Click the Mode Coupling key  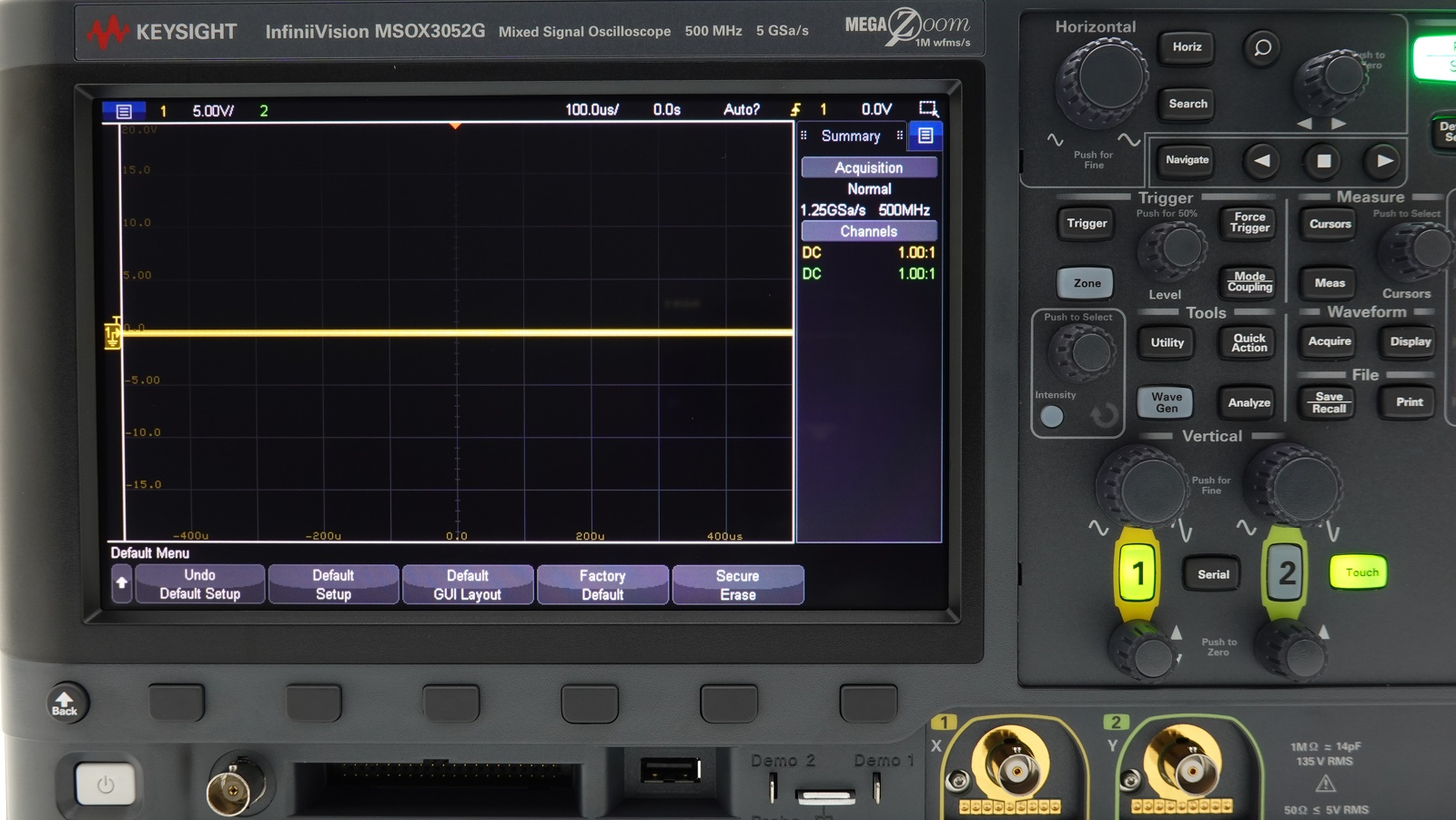click(x=1249, y=282)
